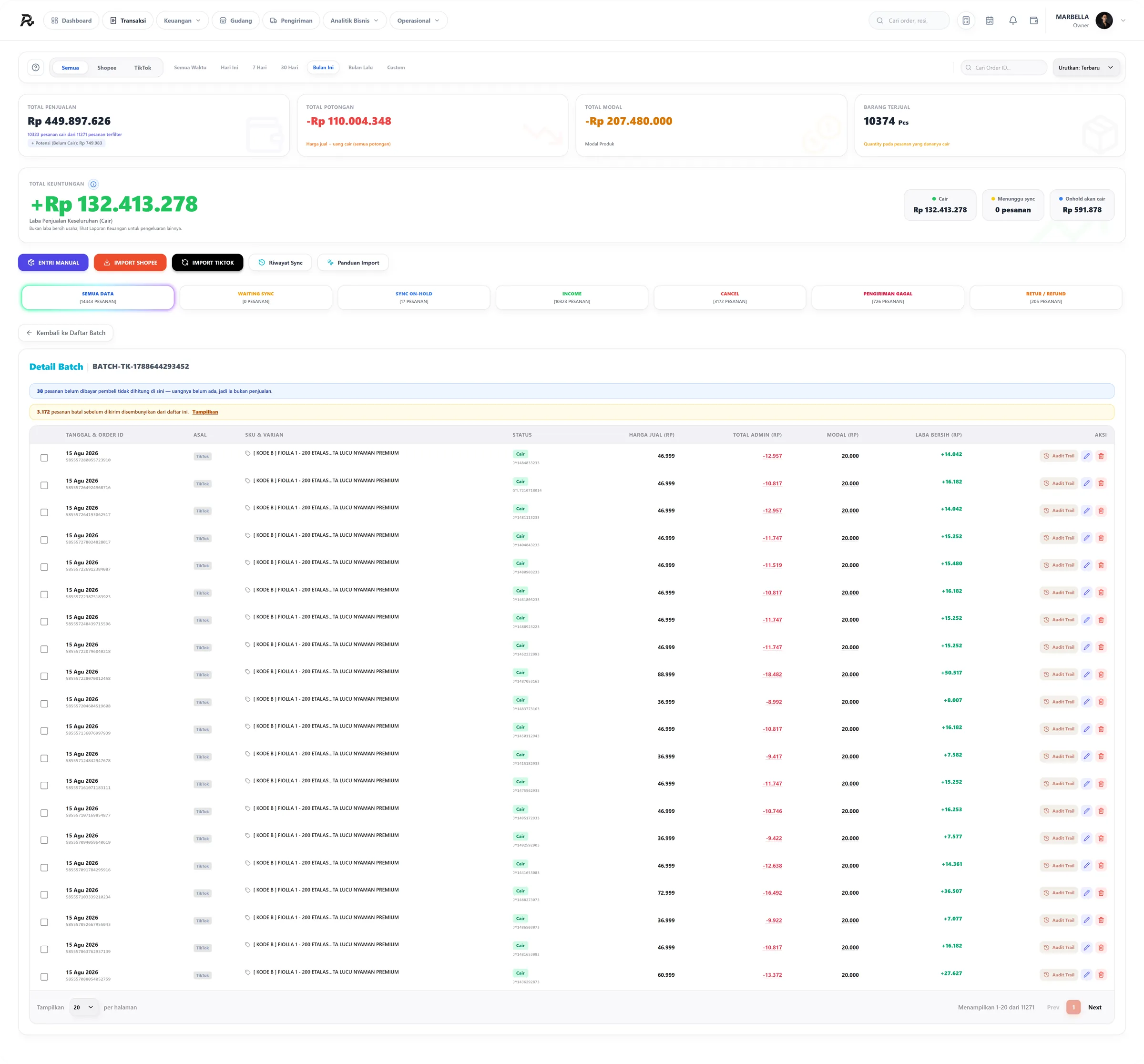Open the Riwayat Sync button
Screen dimensions: 1144x1064
coord(280,263)
